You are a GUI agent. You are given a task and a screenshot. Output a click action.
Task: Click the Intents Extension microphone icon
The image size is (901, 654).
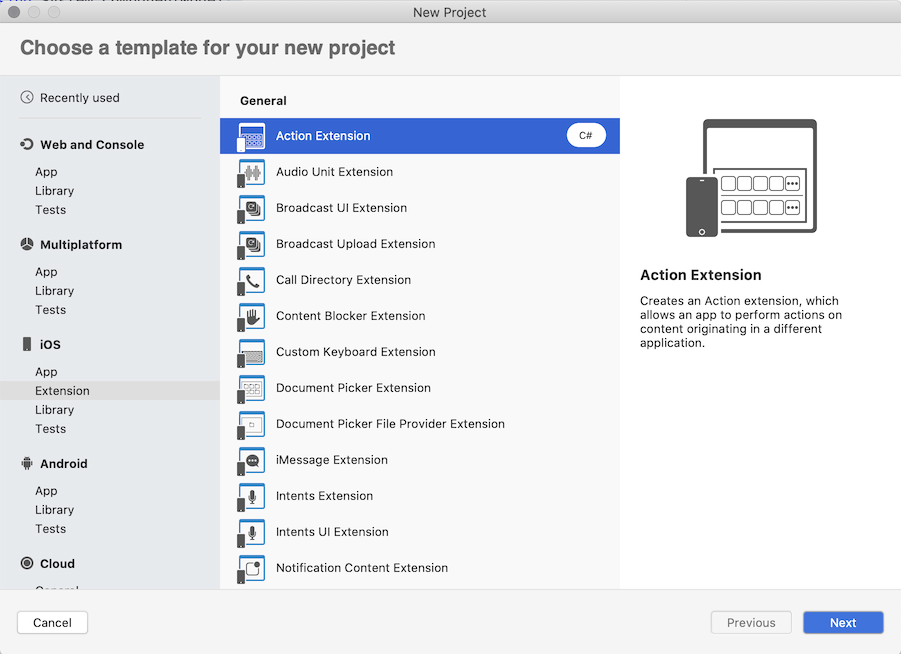[251, 497]
